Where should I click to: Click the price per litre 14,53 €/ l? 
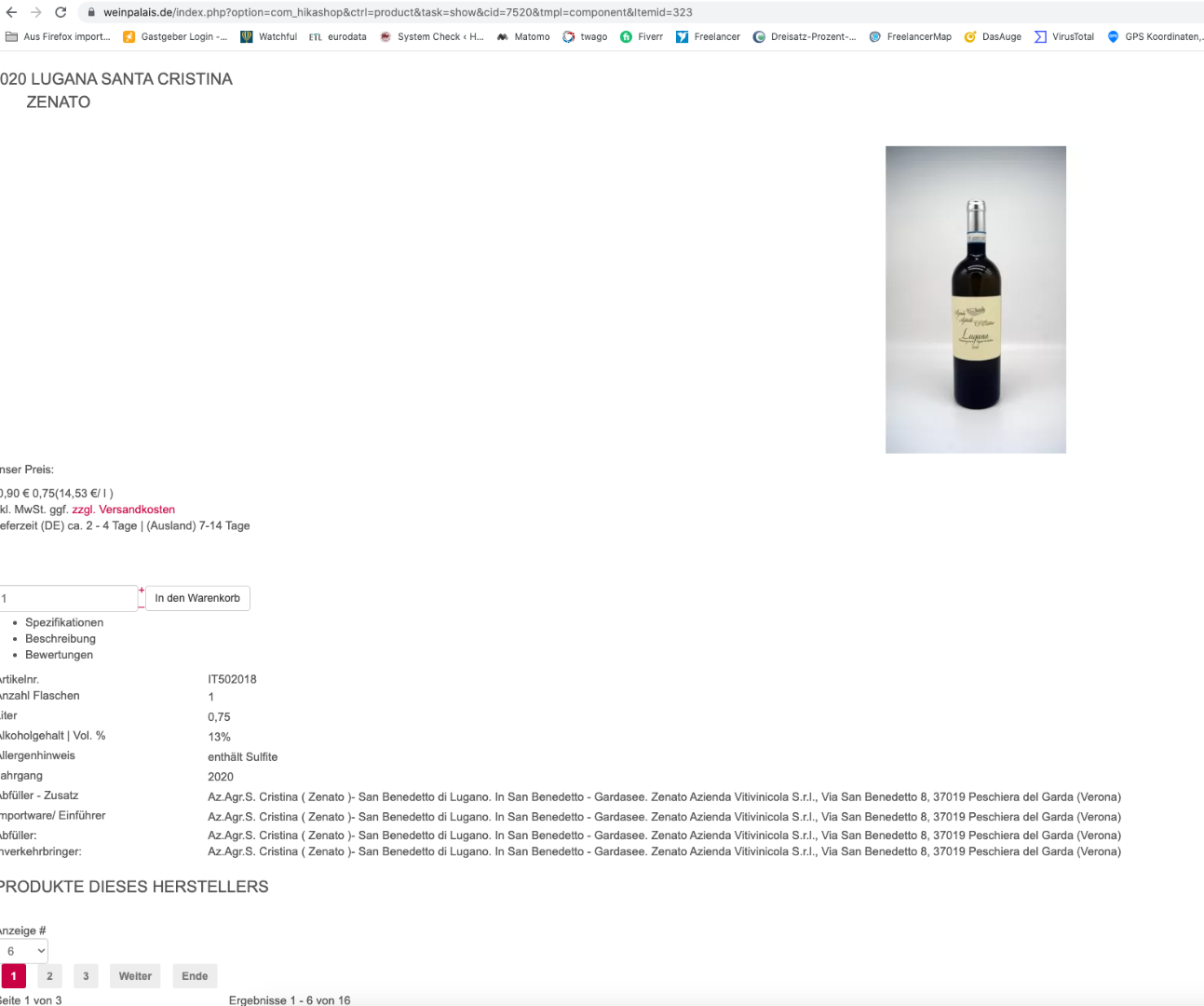tap(84, 494)
